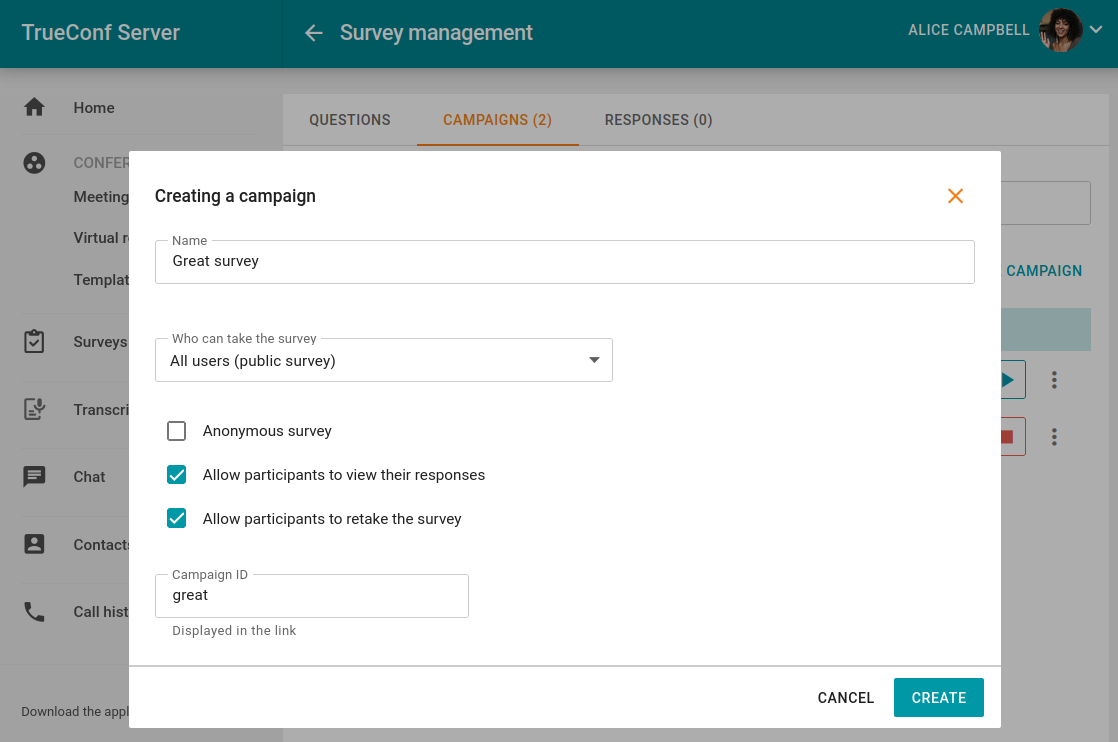
Task: Click the Campaign ID input field
Action: pos(312,596)
